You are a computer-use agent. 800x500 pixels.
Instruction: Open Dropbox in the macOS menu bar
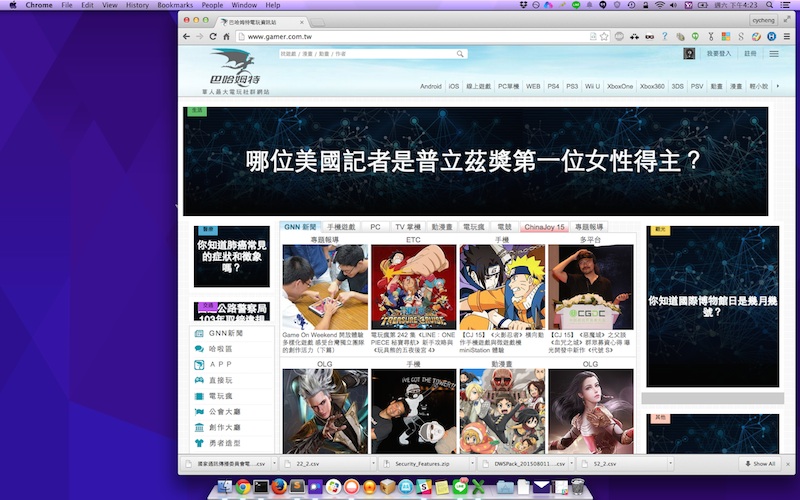(523, 5)
